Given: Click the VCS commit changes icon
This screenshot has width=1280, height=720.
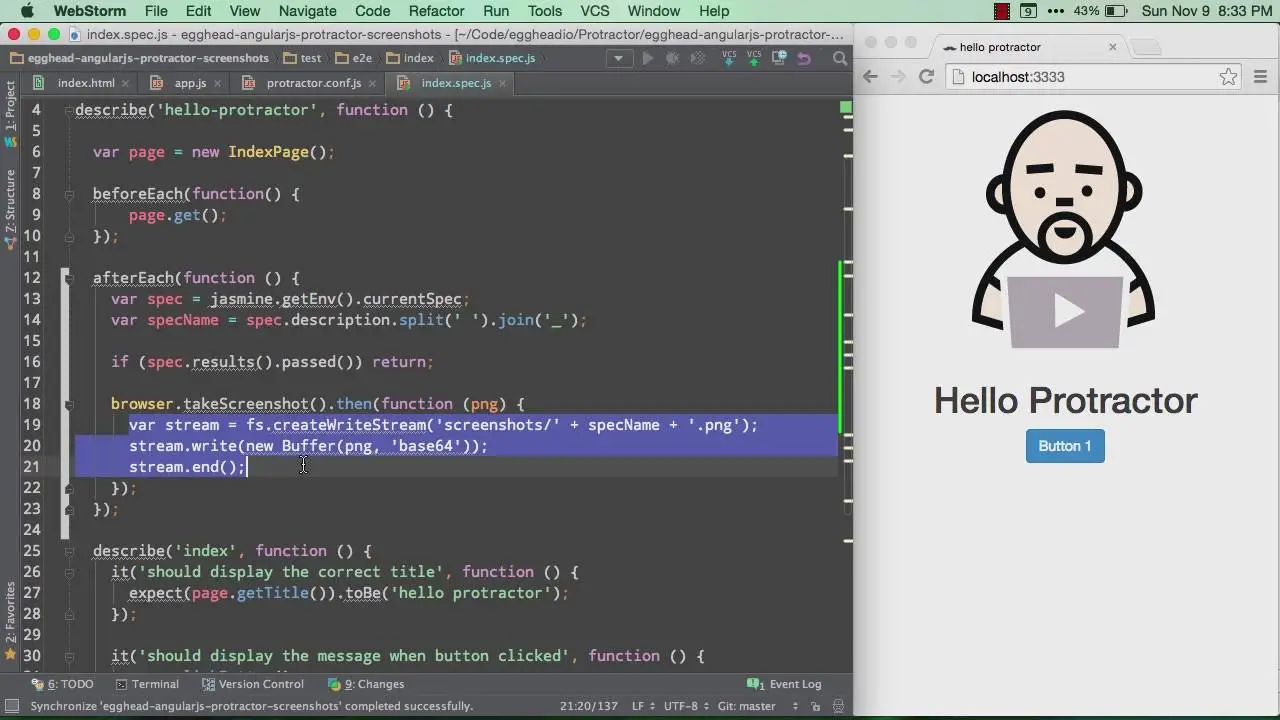Looking at the screenshot, I should [x=754, y=58].
